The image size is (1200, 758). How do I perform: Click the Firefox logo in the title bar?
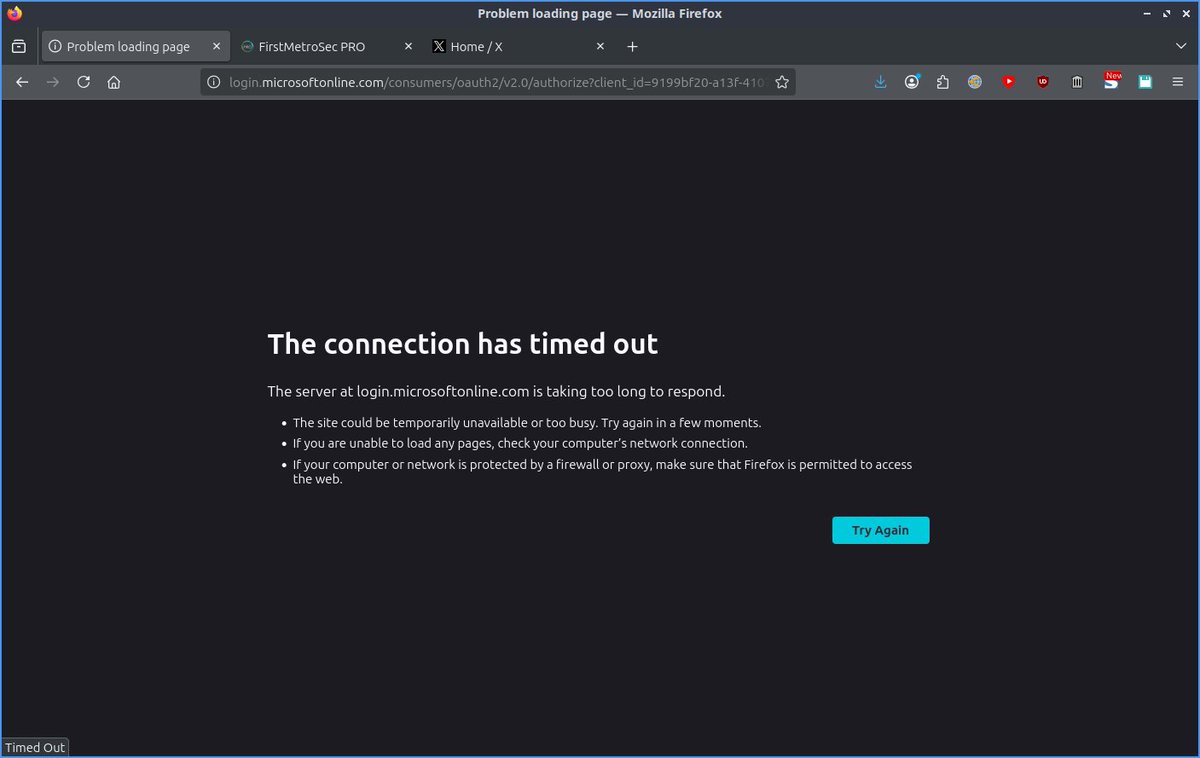(14, 14)
